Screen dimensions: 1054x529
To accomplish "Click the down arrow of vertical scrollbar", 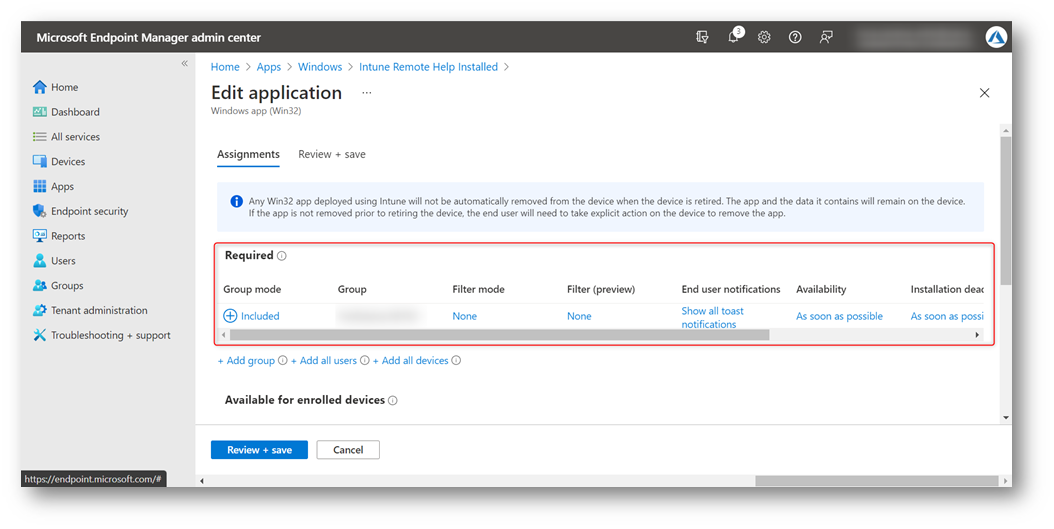I will [x=1006, y=417].
